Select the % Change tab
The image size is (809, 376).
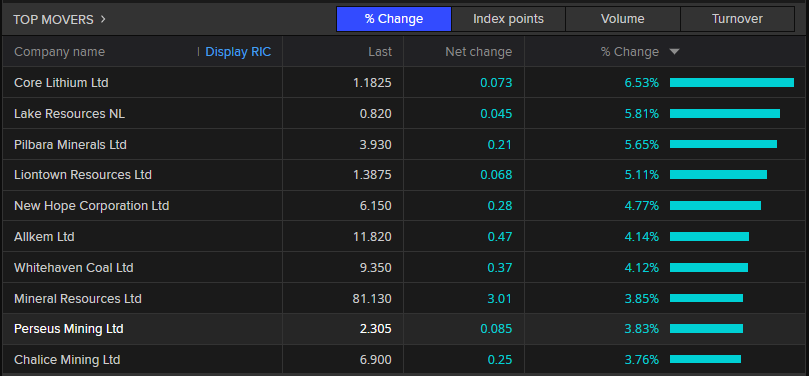click(394, 19)
